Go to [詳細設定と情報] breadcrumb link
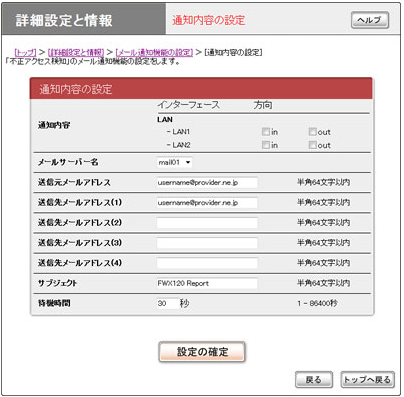404x397 pixels. pyautogui.click(x=76, y=52)
